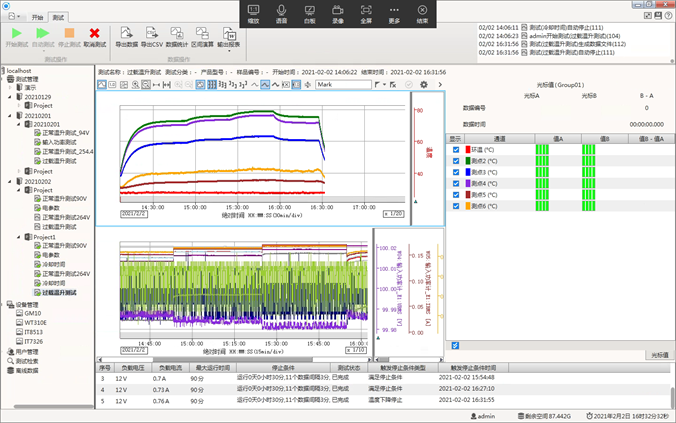This screenshot has height=423, width=676.
Task: Click the red 测点5 color swatch
Action: click(x=467, y=195)
